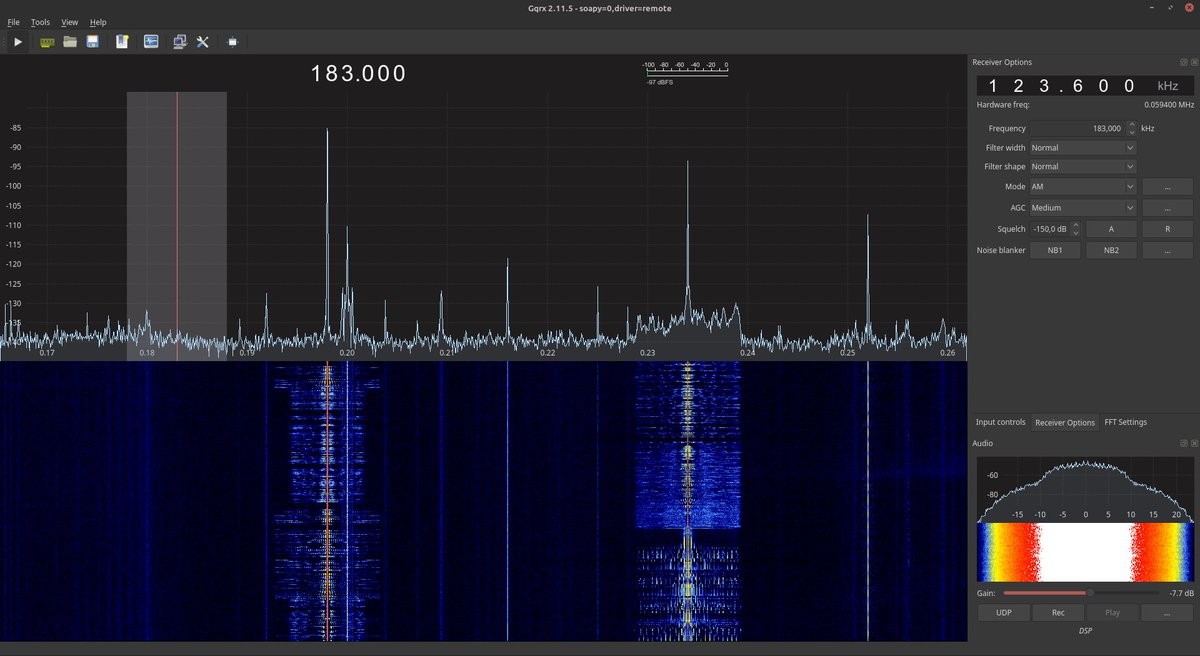This screenshot has width=1200, height=656.
Task: Open the Filter width dropdown
Action: [1082, 148]
